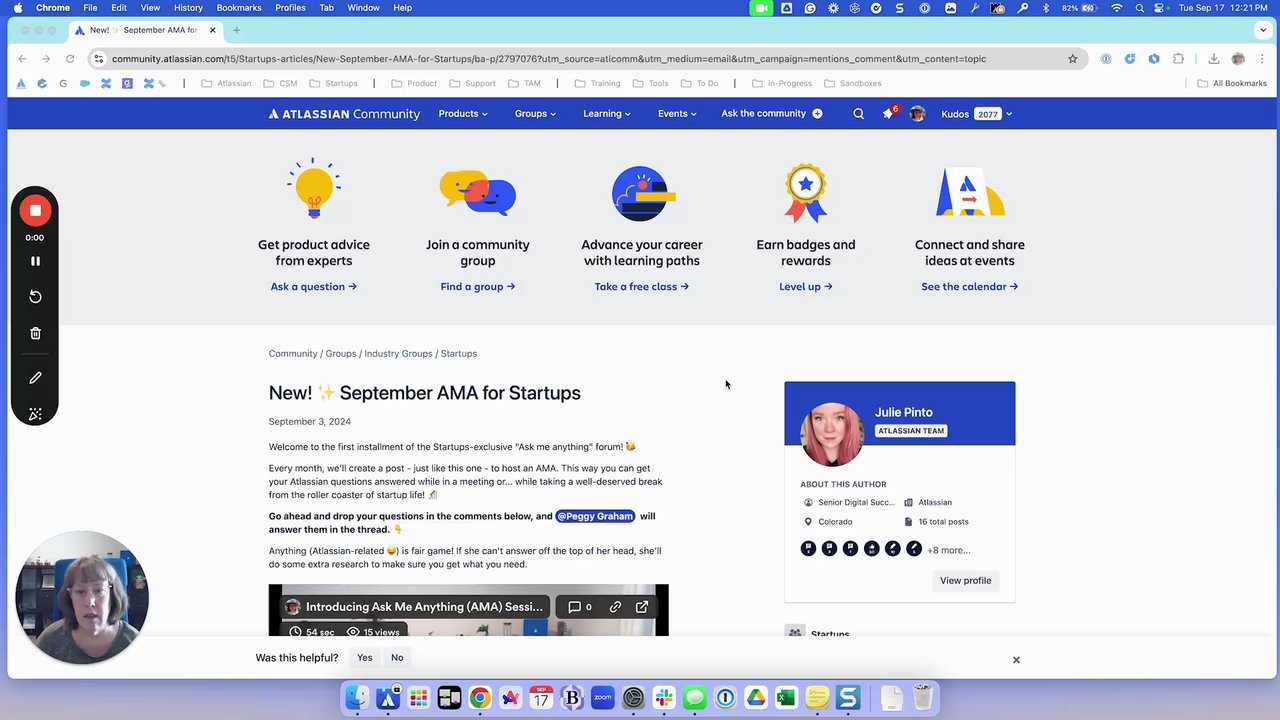Click the sparkle effects icon in recorder panel
Screen dimensions: 1280x720
pos(35,414)
